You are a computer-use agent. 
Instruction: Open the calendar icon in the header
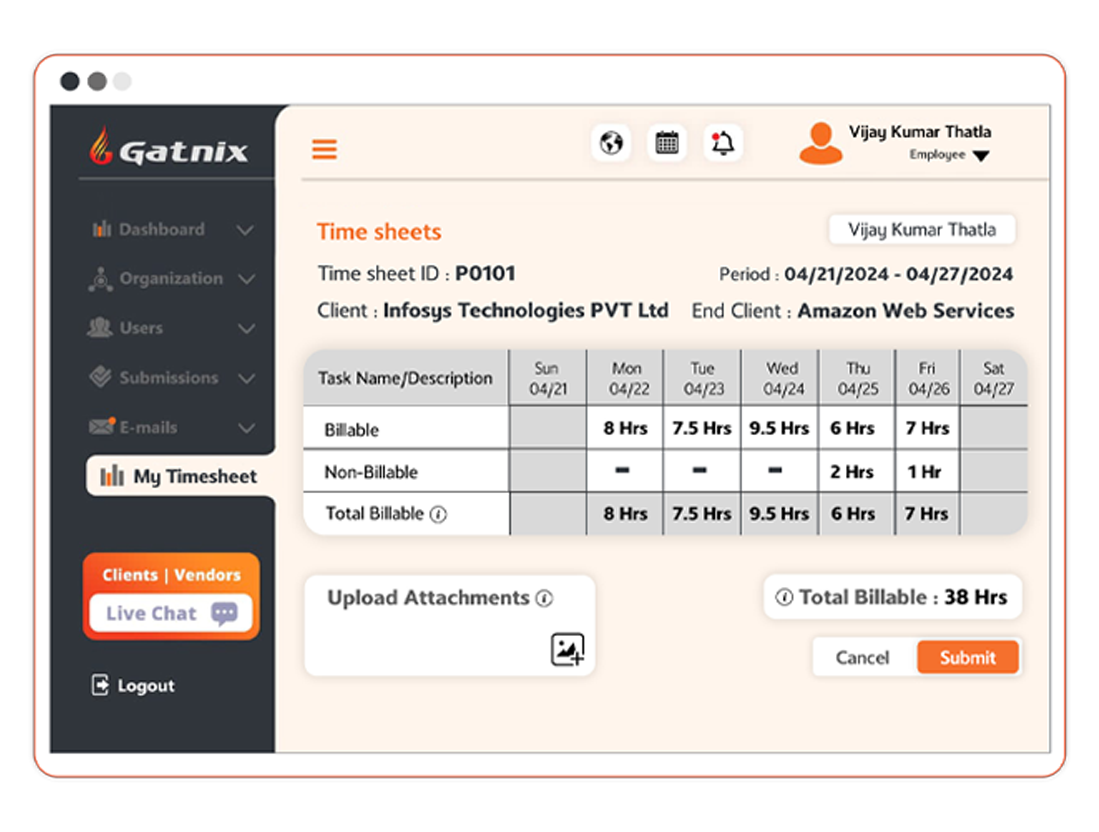[x=667, y=142]
